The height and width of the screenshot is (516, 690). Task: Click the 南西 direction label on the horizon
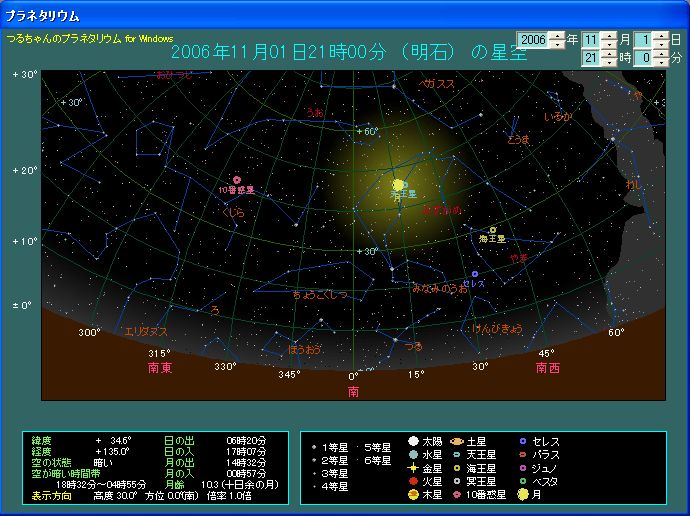tap(547, 367)
